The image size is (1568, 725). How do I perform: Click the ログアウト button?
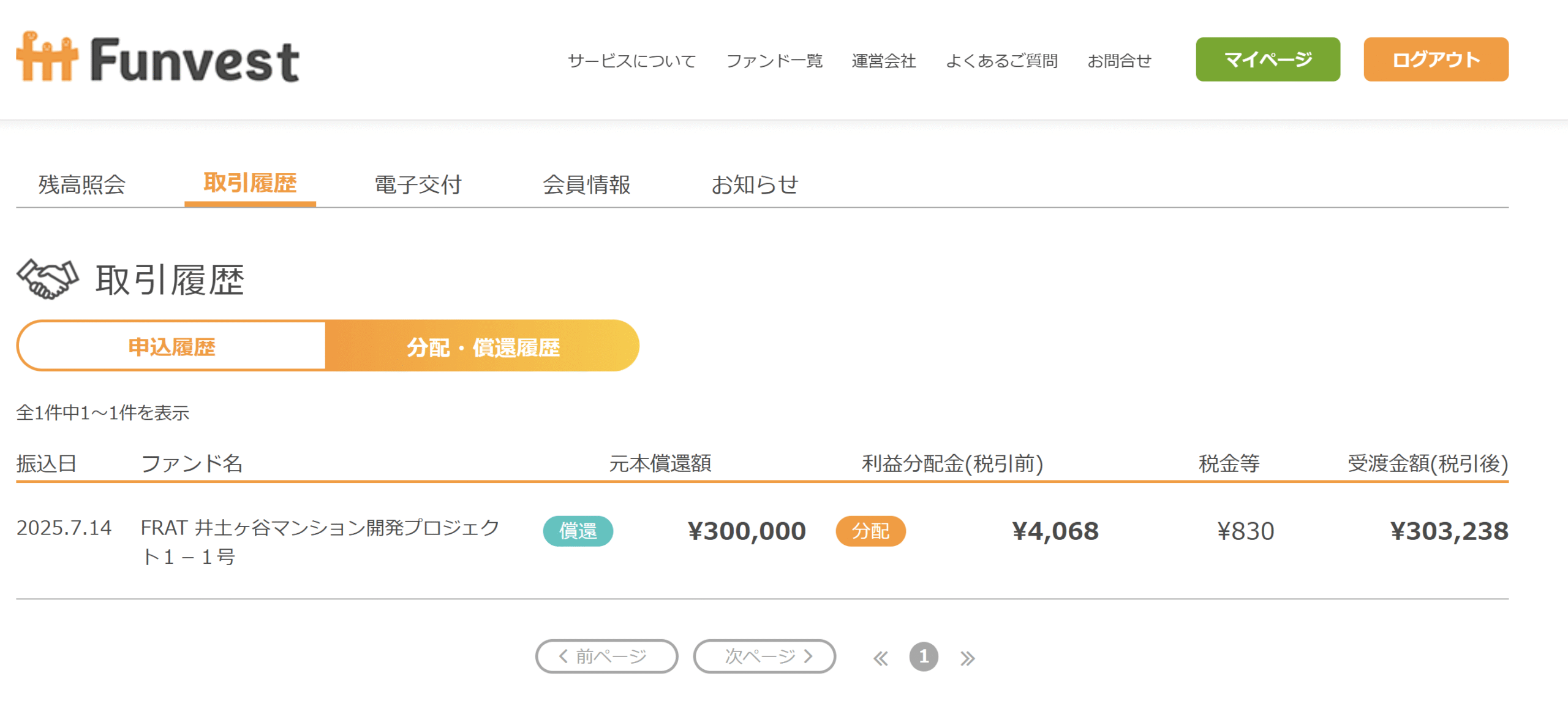(x=1436, y=59)
